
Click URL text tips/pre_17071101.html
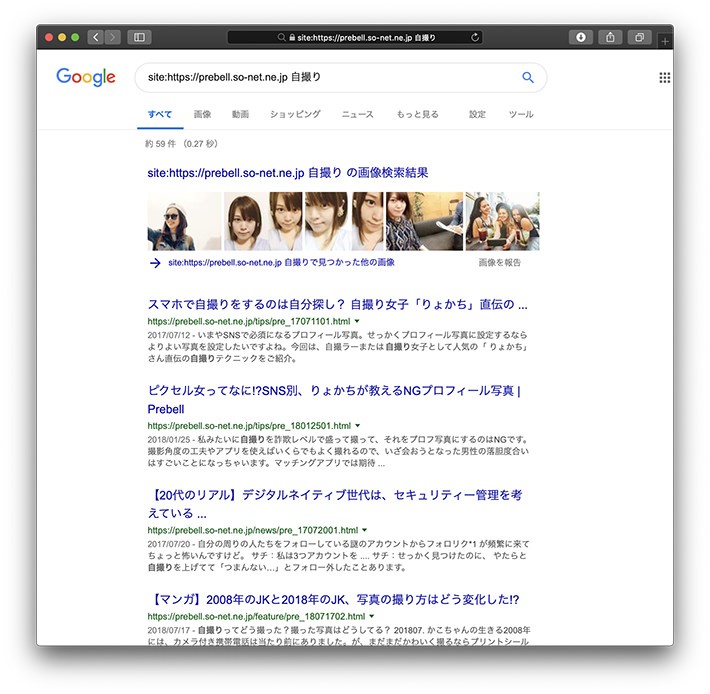pyautogui.click(x=249, y=321)
